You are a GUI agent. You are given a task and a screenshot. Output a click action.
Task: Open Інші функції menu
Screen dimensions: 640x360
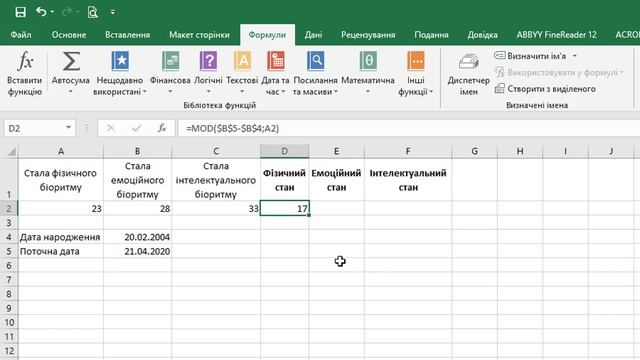tap(416, 73)
